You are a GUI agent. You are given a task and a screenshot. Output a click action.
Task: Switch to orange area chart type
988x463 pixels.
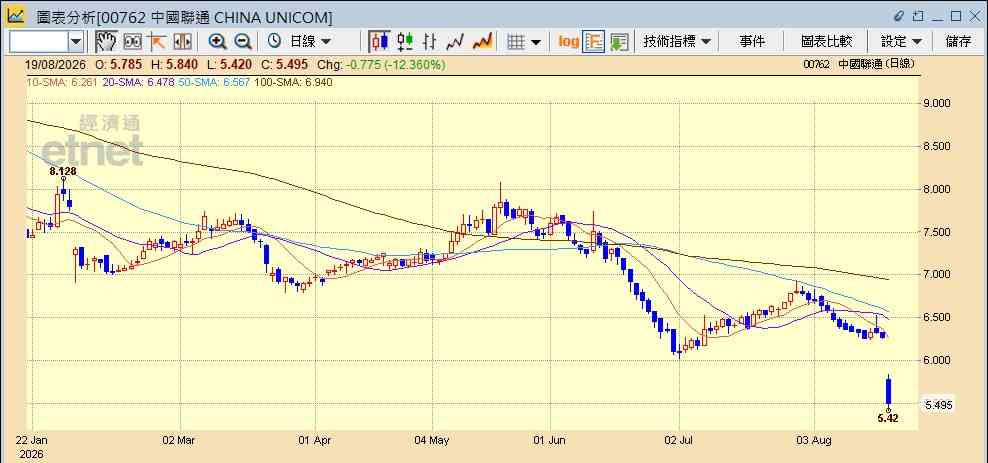pos(482,42)
